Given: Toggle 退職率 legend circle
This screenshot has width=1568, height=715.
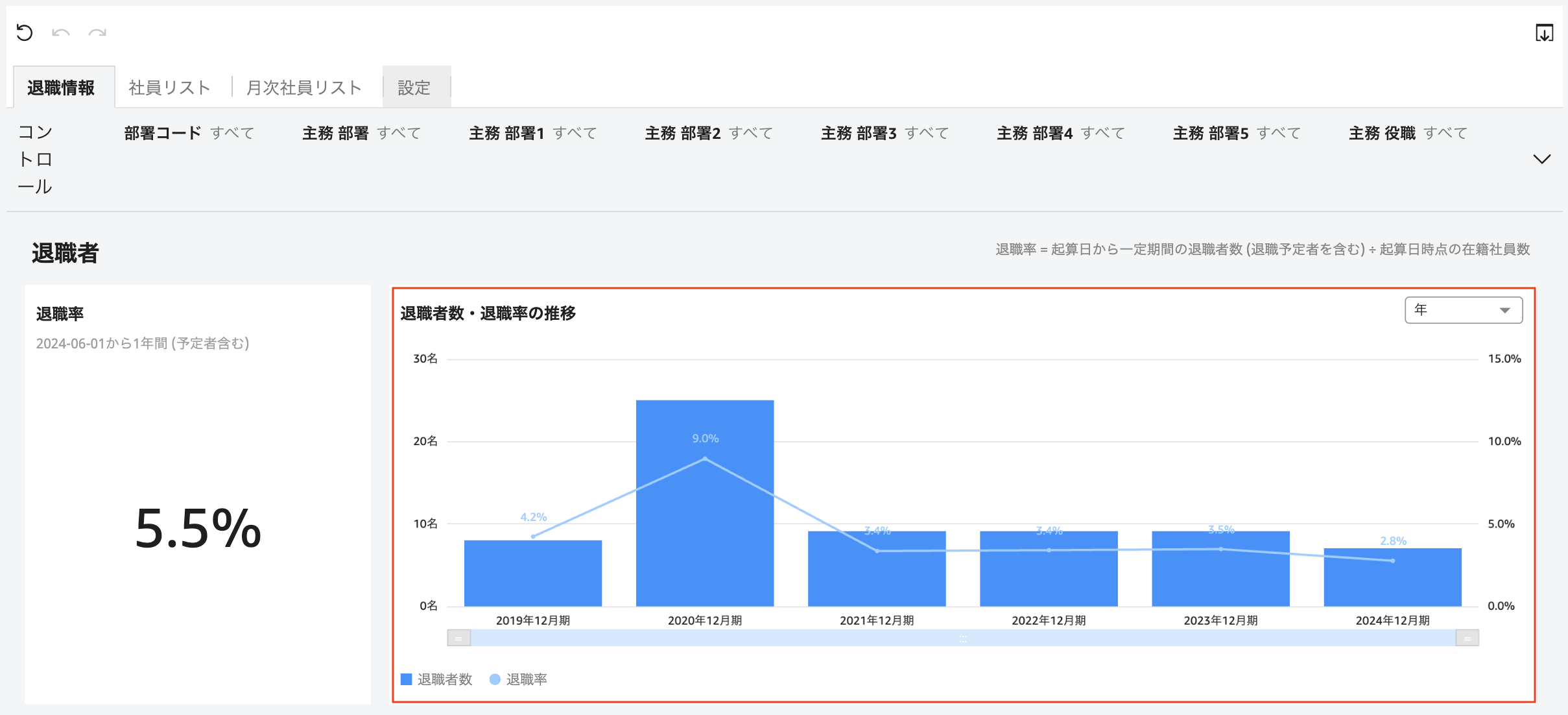Looking at the screenshot, I should click(495, 679).
